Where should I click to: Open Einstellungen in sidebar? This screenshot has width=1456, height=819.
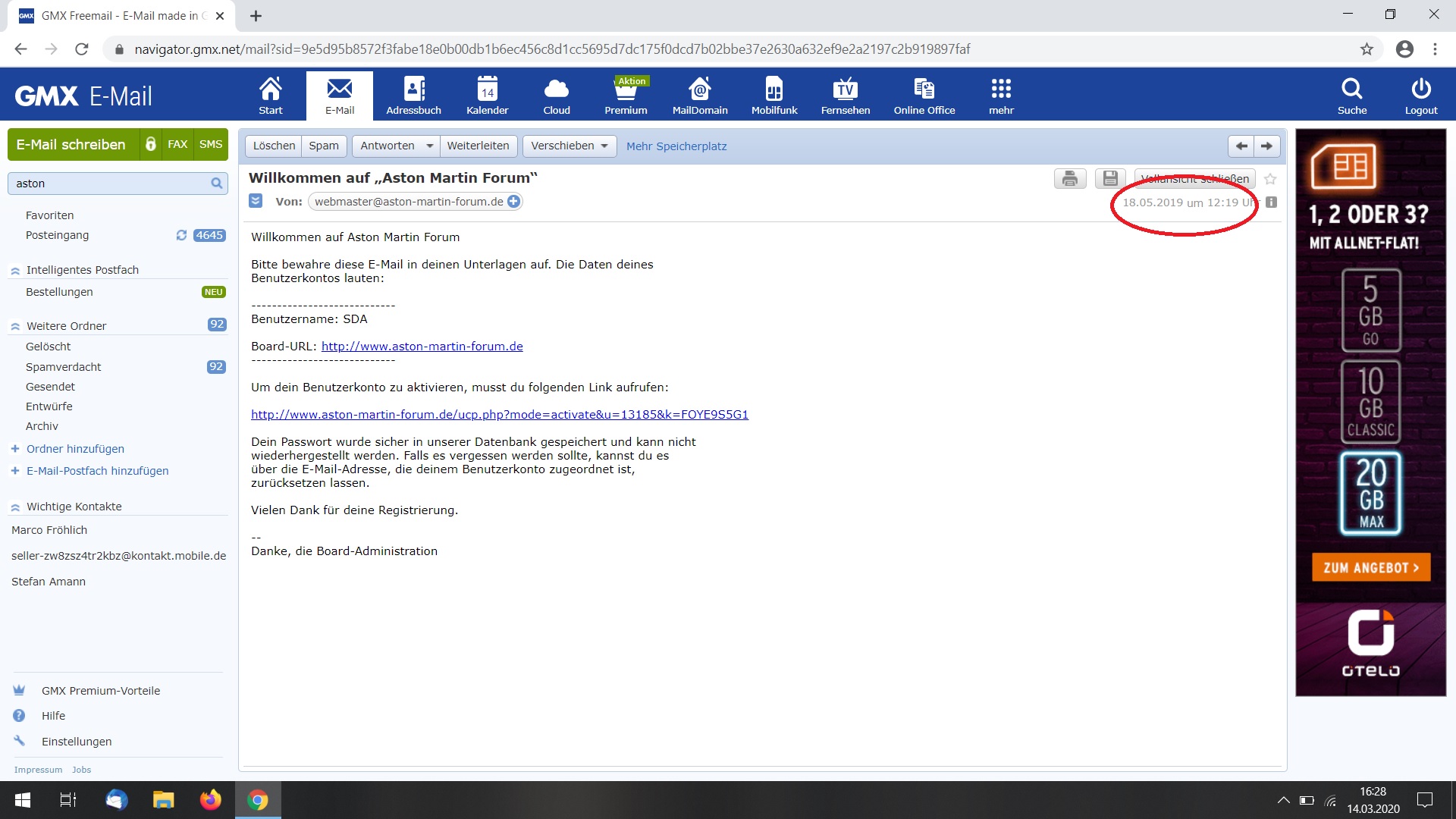tap(76, 742)
